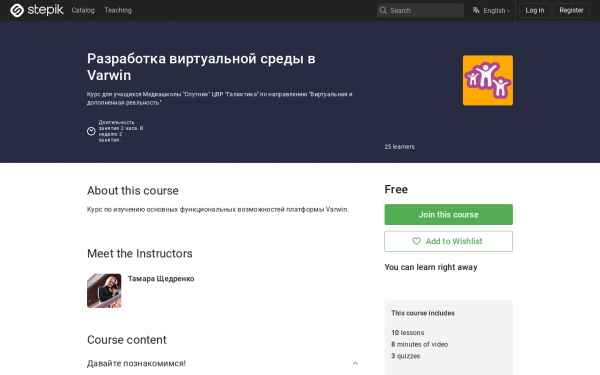The image size is (600, 375).
Task: Click the Meet the Instructors heading
Action: [x=140, y=253]
